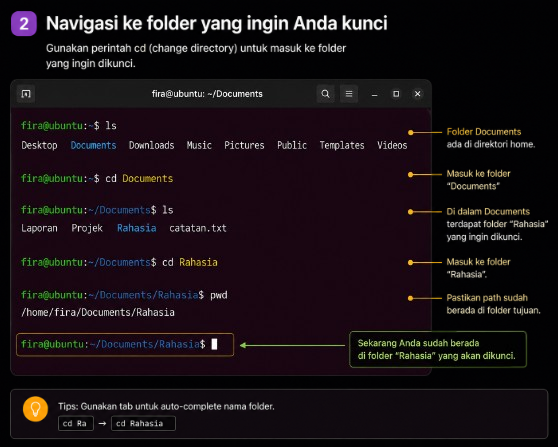Select the Public folder name

[292, 145]
